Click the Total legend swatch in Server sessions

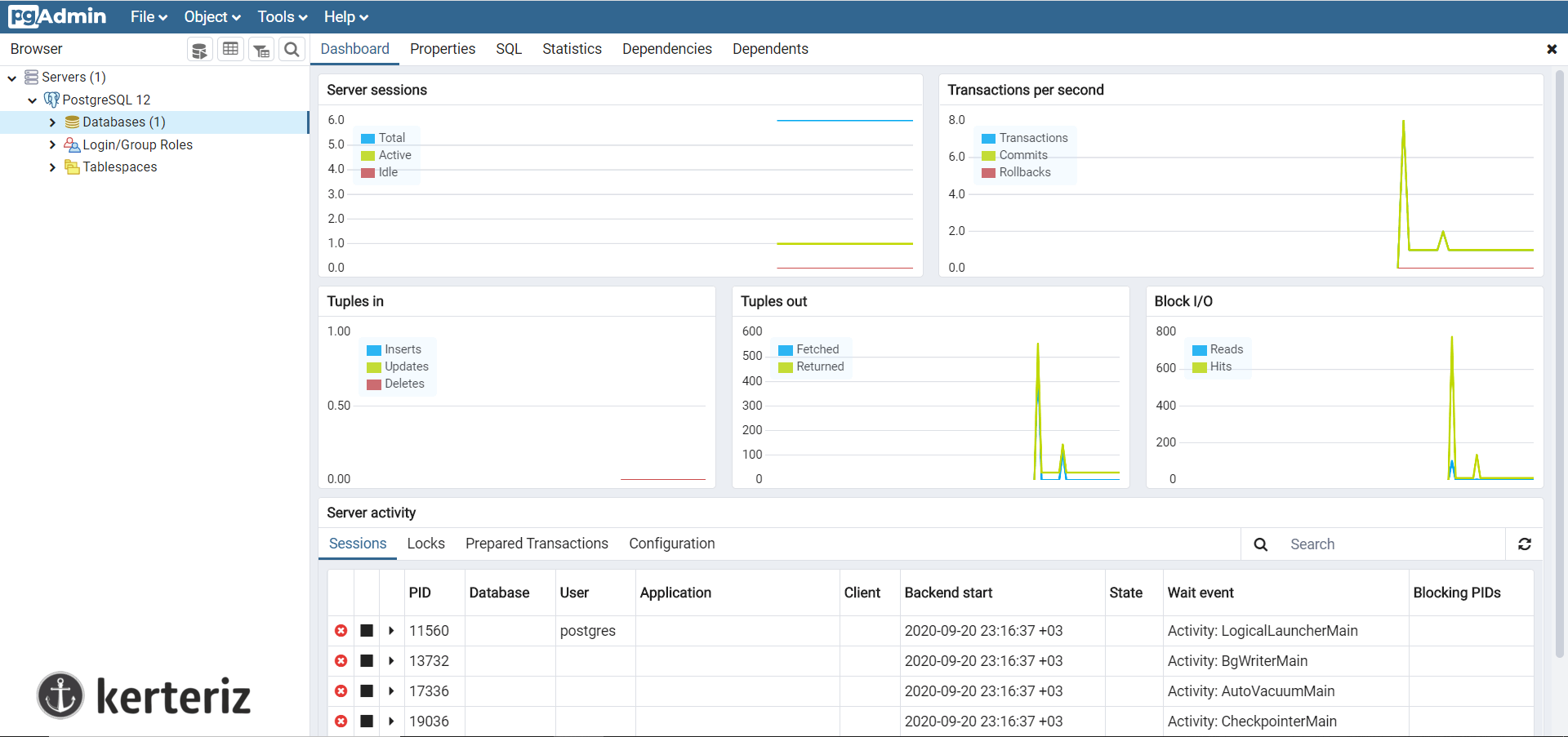368,139
